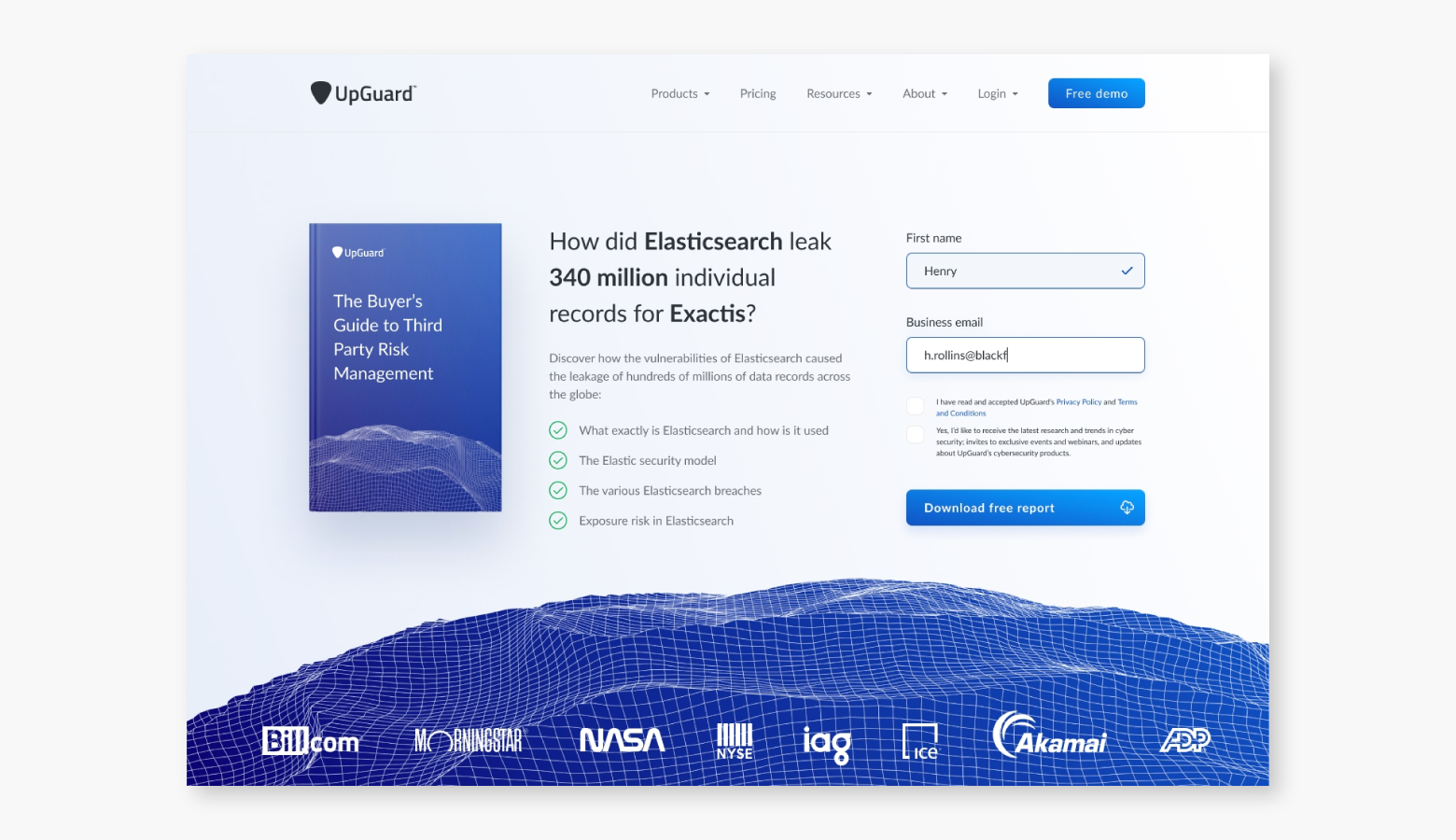Click the Free demo button
The height and width of the screenshot is (840, 1456).
(1097, 93)
